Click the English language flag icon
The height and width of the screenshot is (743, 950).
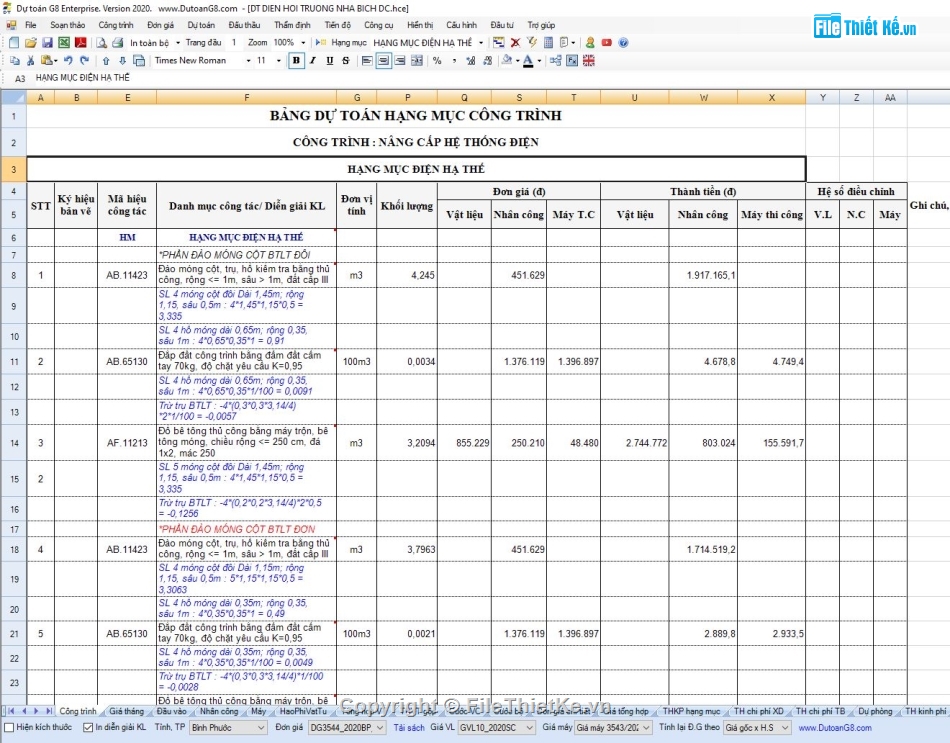pos(589,61)
